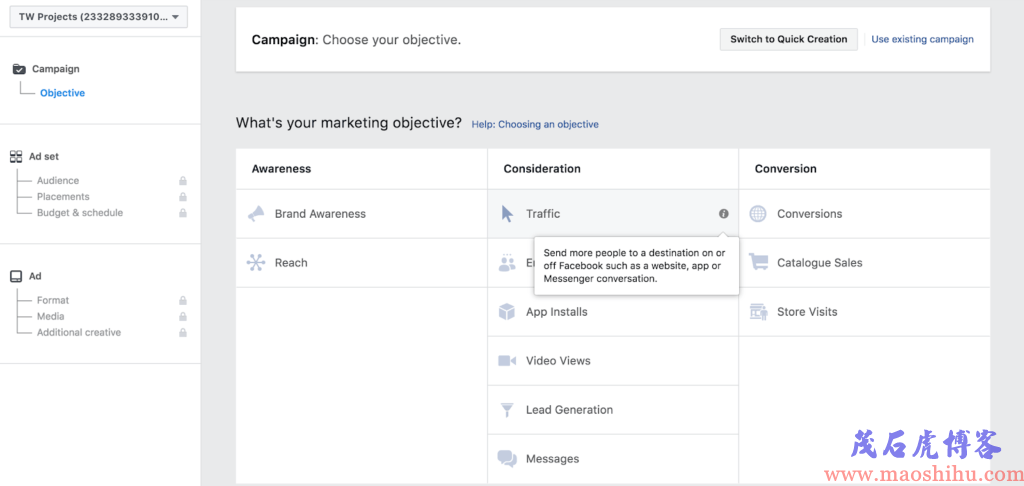The image size is (1024, 486).
Task: Click the Conversion column header
Action: pyautogui.click(x=786, y=169)
